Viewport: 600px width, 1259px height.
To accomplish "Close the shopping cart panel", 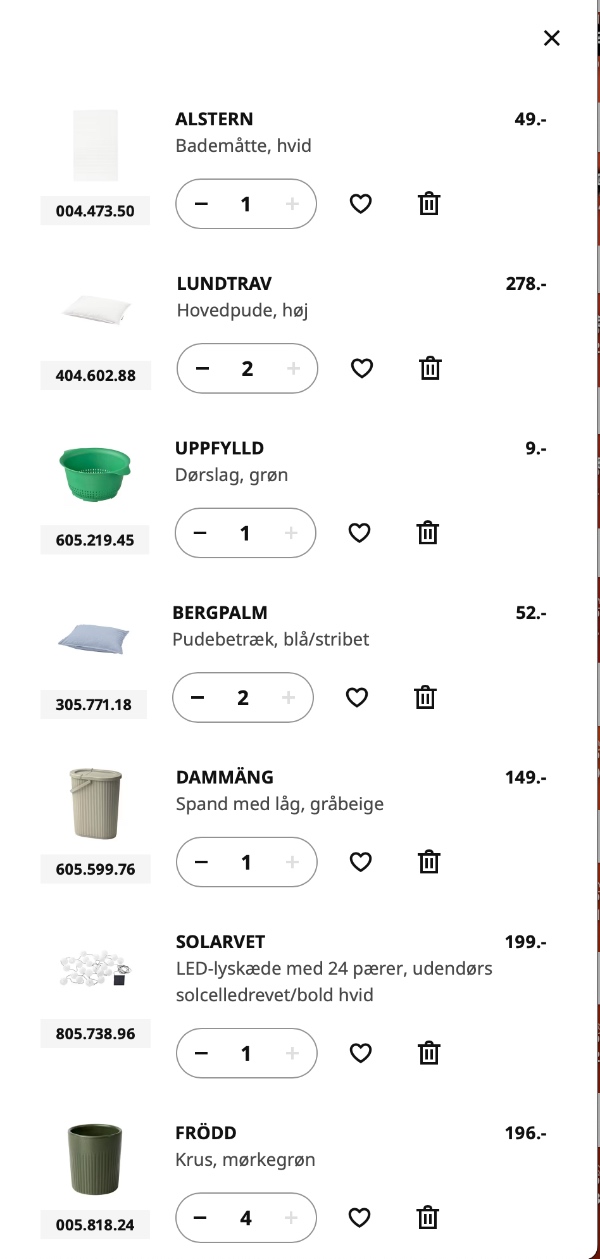I will coord(551,38).
